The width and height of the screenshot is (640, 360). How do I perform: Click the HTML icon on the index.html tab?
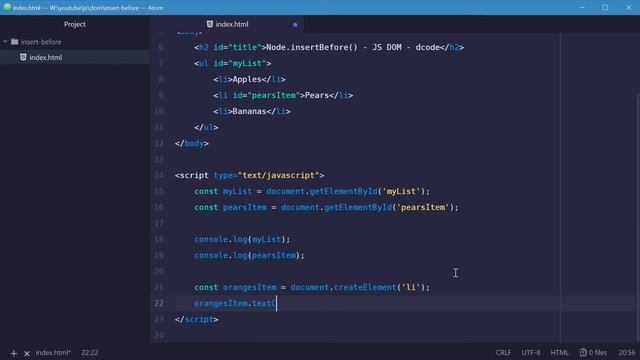tap(210, 24)
